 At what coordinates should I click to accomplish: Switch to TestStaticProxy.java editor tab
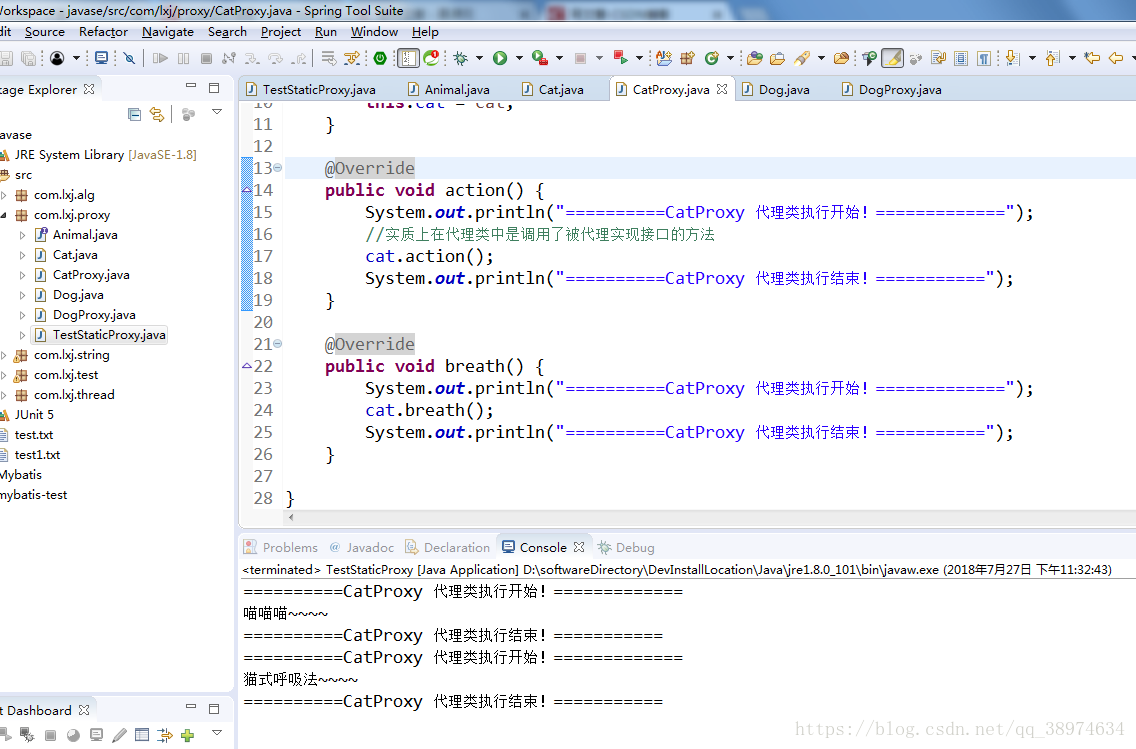click(x=311, y=89)
